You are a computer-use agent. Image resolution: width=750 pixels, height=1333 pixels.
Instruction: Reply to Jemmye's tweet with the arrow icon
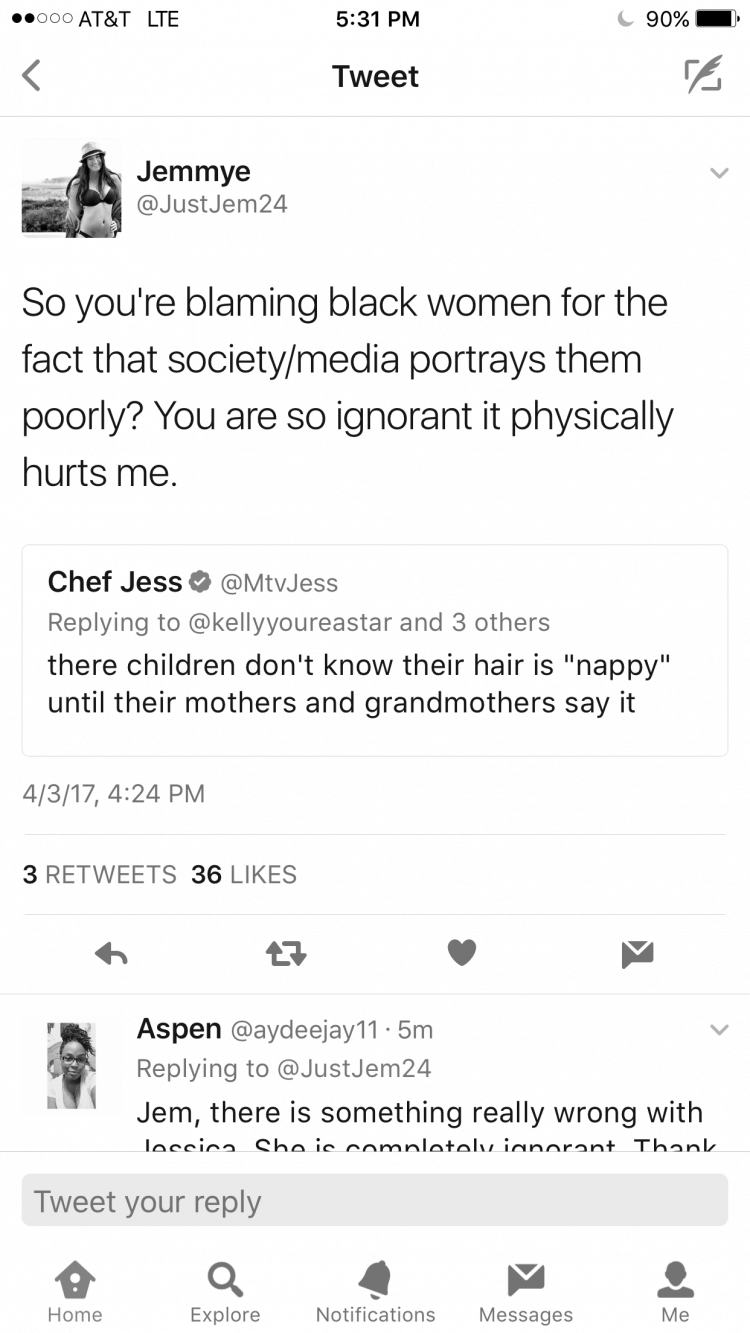(x=111, y=955)
